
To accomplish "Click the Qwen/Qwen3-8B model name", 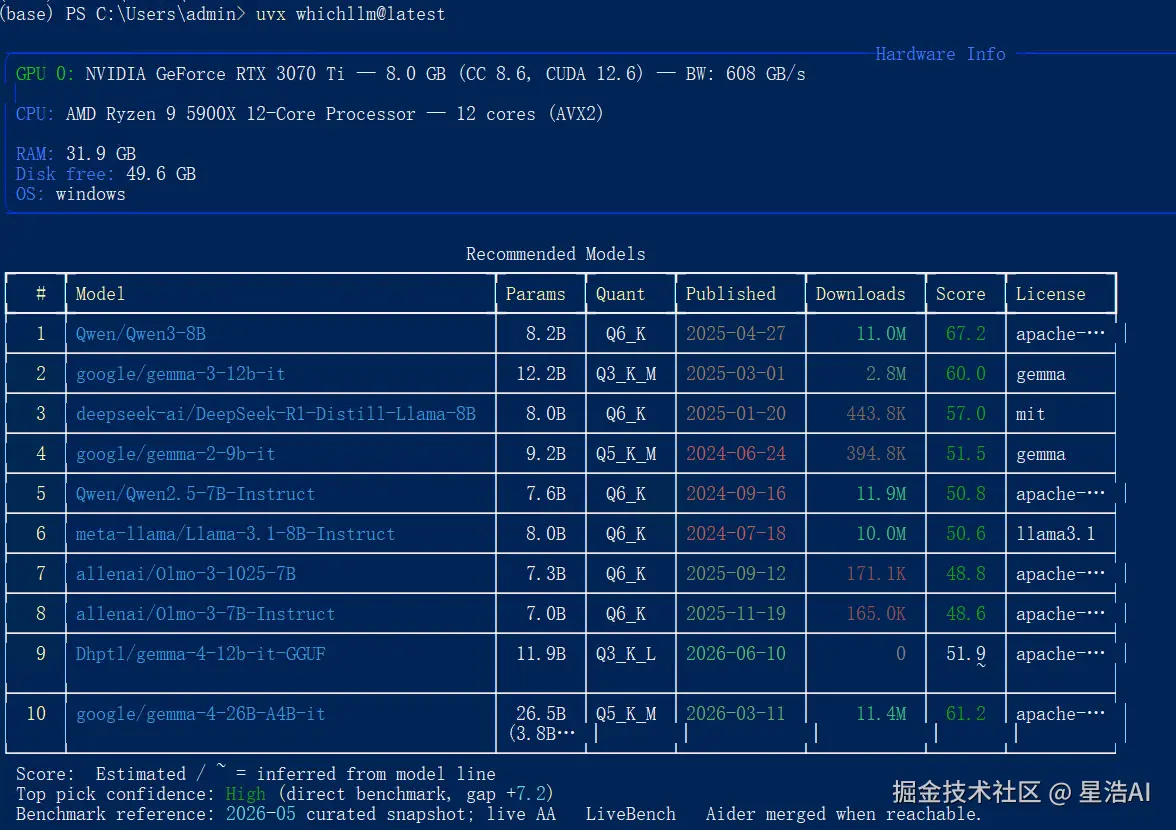I will click(140, 334).
